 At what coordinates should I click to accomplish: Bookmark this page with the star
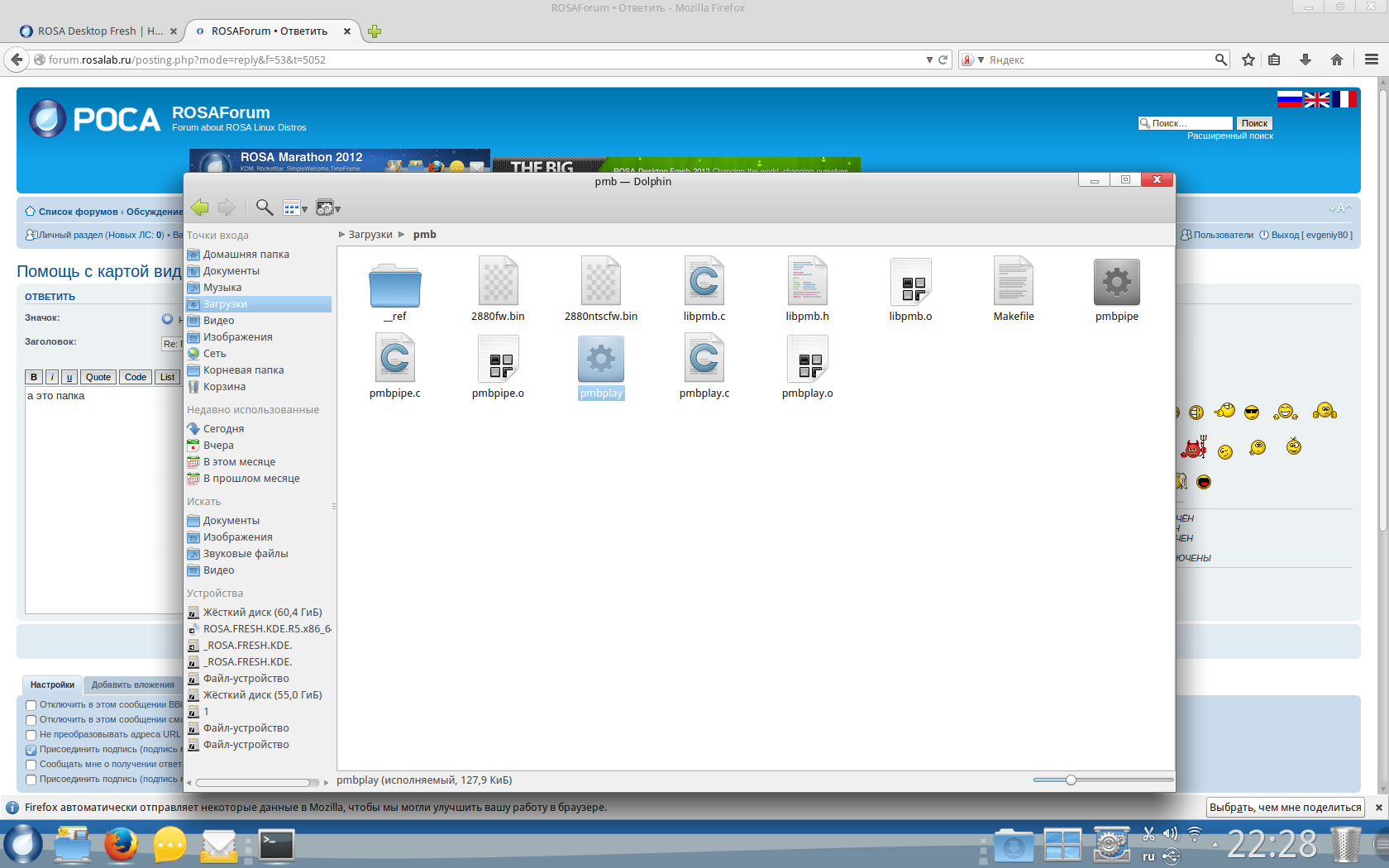[x=1248, y=60]
